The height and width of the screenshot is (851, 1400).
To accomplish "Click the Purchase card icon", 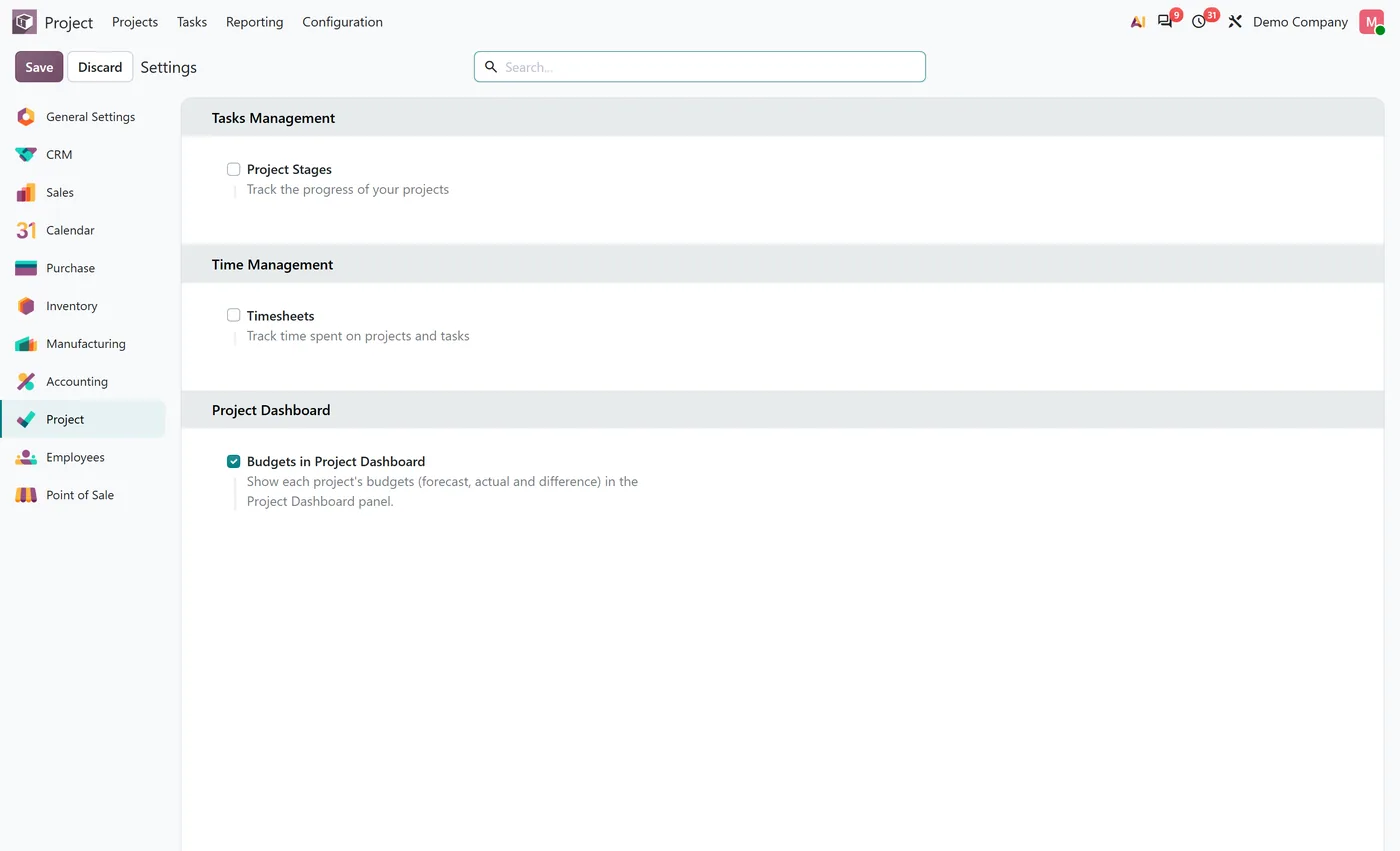I will tap(26, 268).
